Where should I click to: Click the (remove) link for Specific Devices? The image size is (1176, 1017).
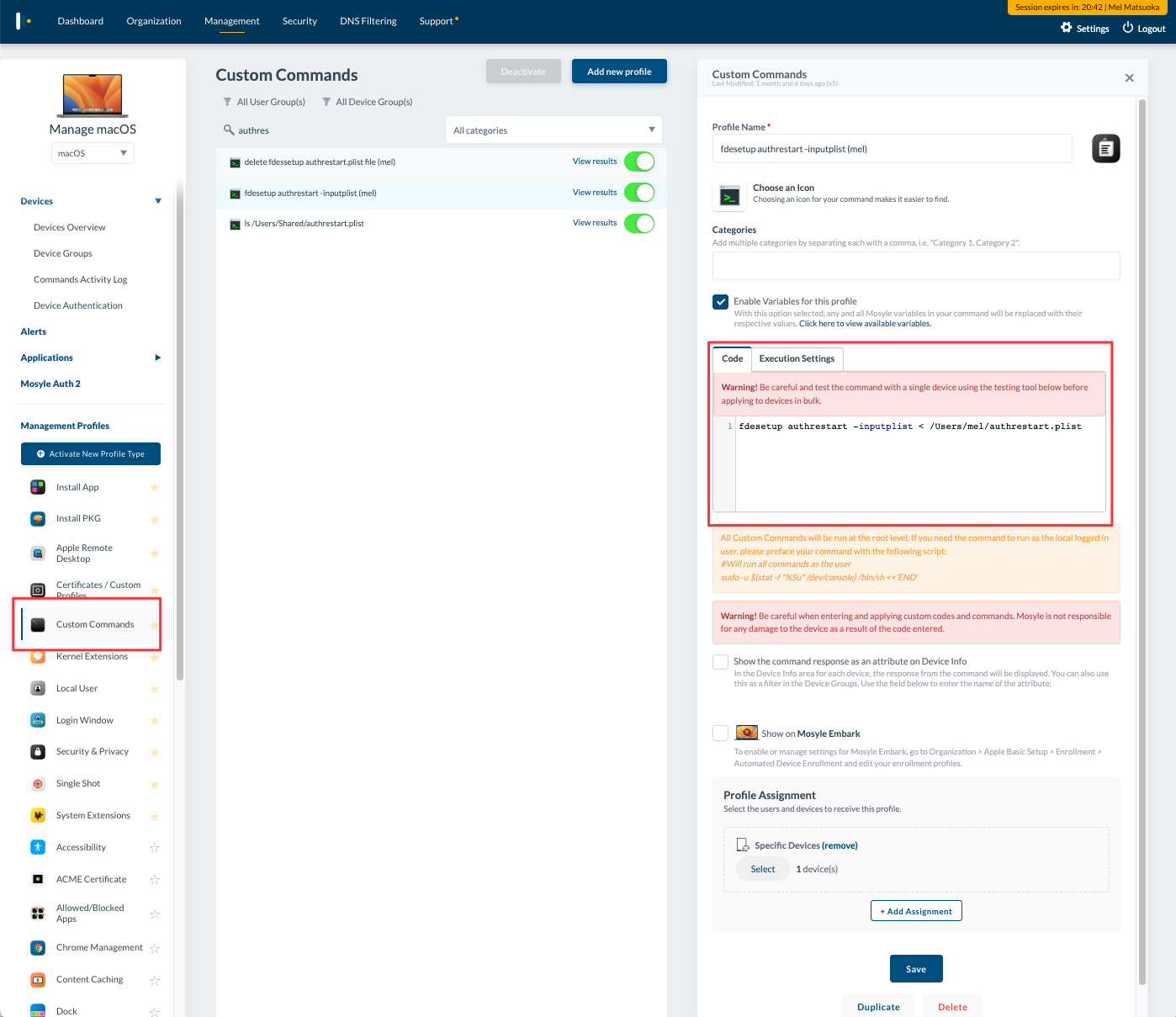point(840,845)
